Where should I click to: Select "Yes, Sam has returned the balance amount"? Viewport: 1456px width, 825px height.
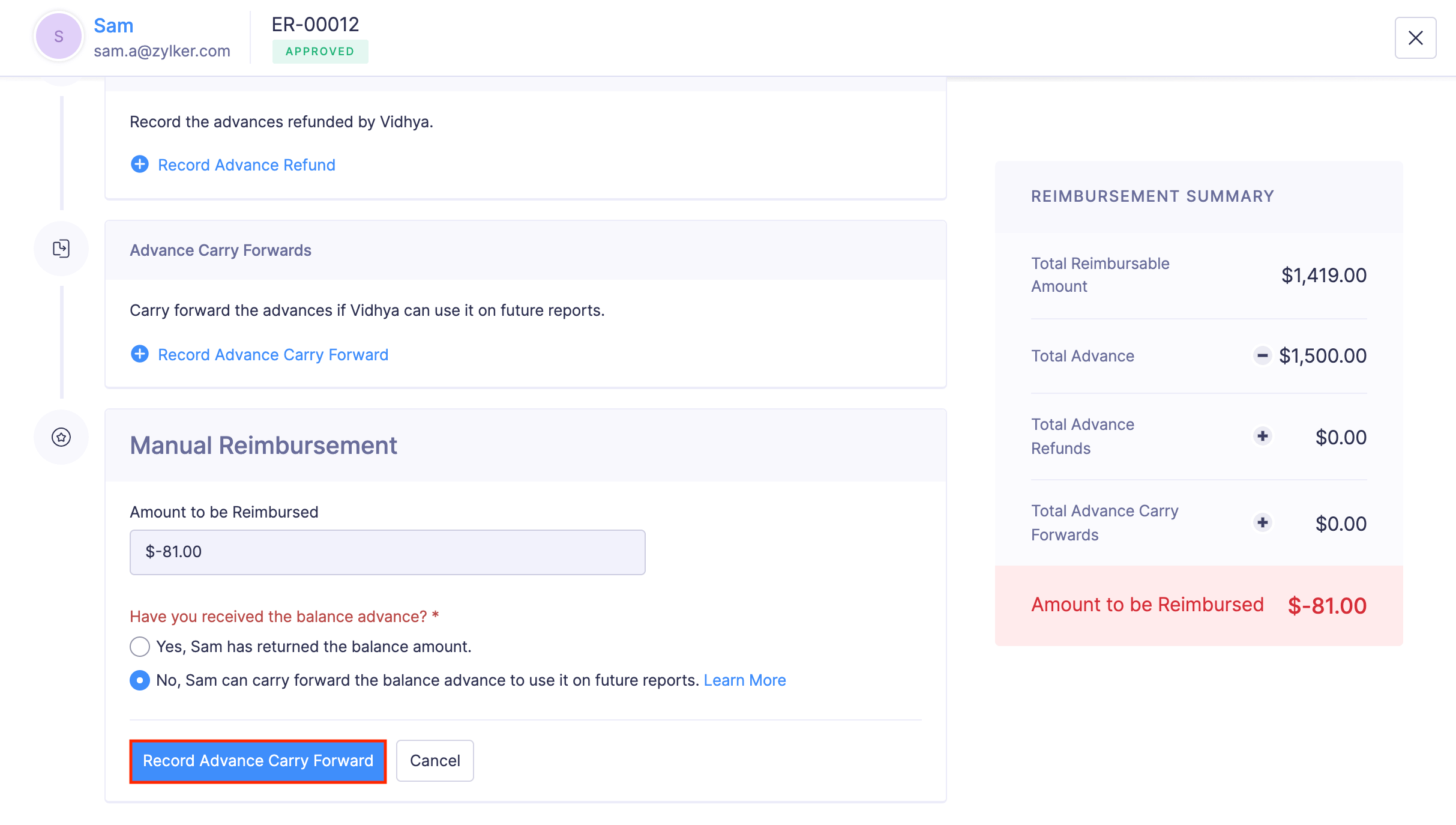coord(139,647)
